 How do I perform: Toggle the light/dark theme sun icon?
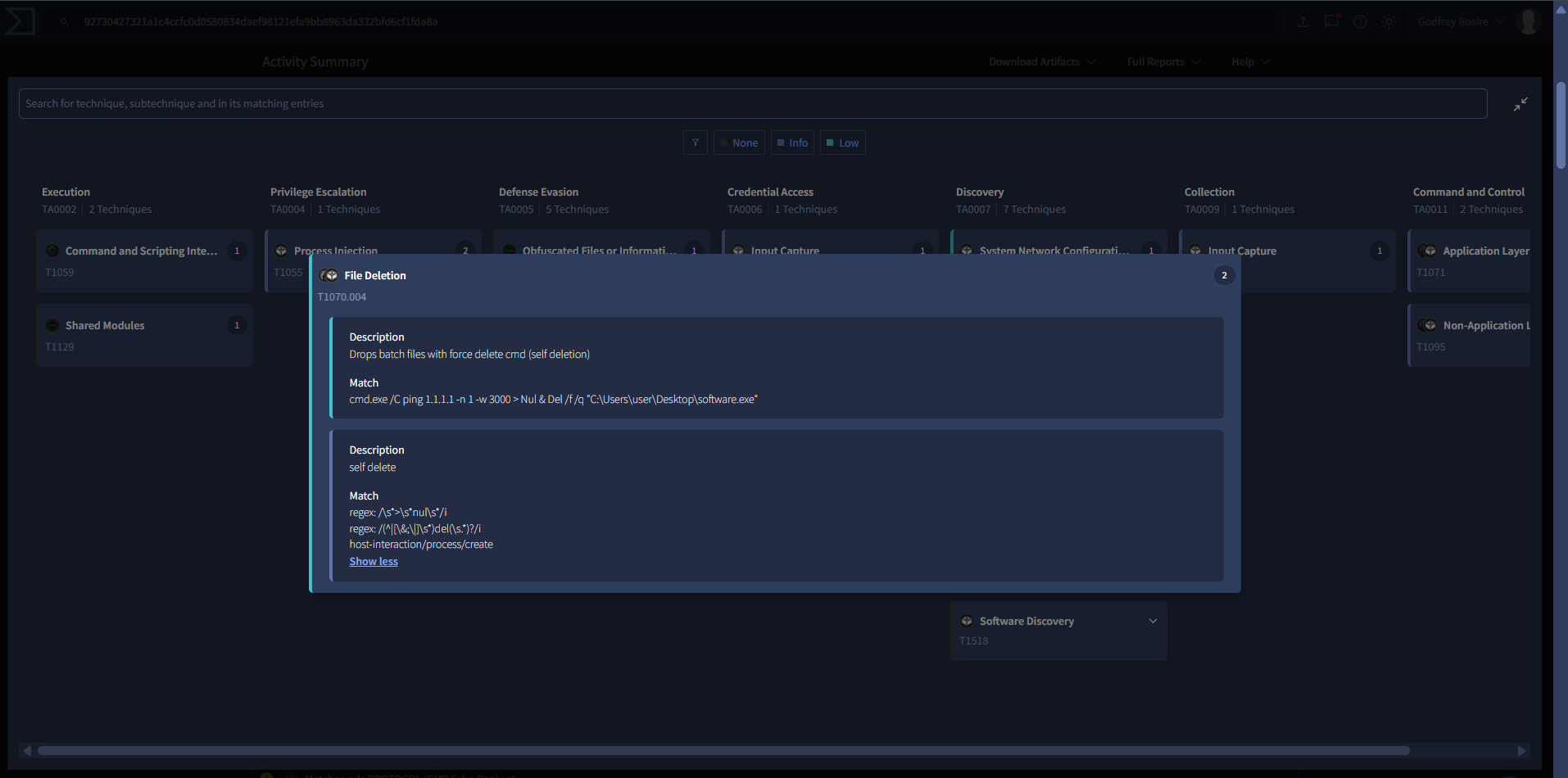(1389, 22)
